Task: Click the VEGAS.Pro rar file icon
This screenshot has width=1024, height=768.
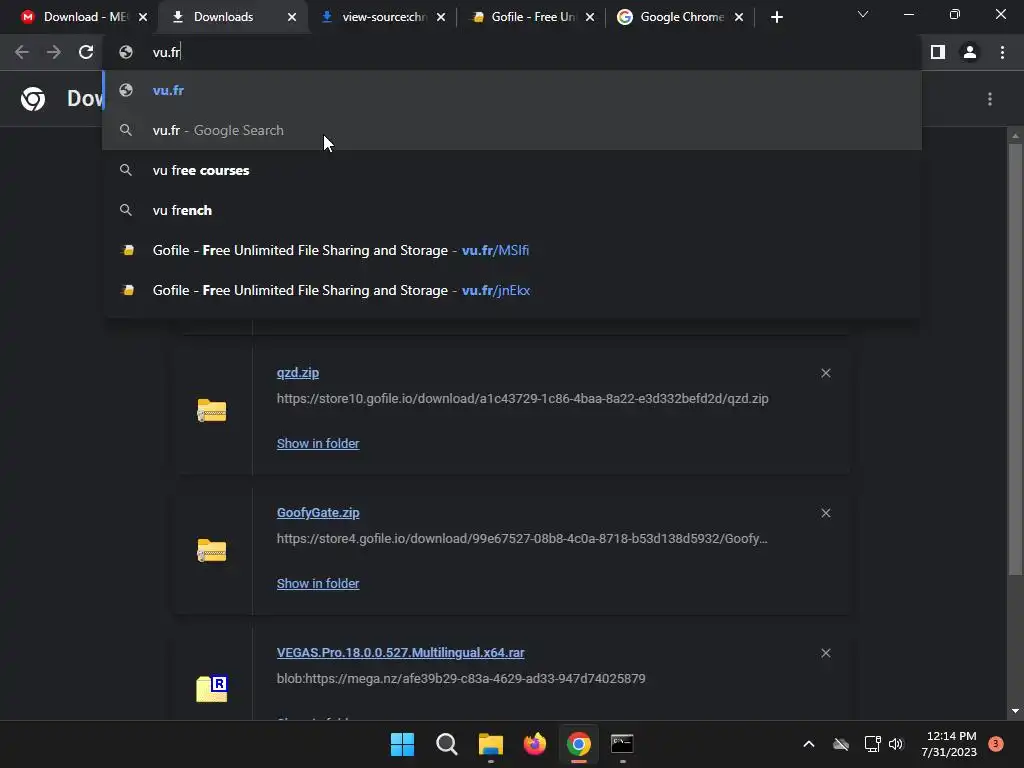Action: pos(212,689)
